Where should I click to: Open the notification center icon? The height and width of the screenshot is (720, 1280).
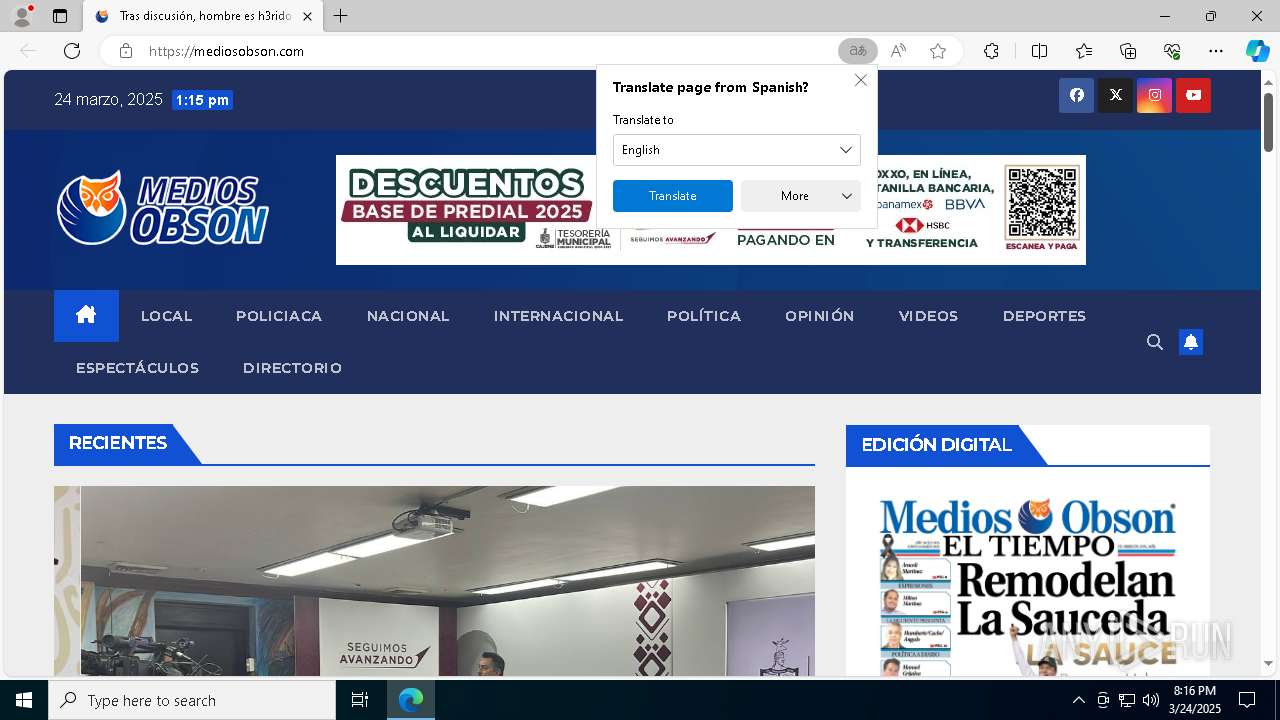[1247, 700]
